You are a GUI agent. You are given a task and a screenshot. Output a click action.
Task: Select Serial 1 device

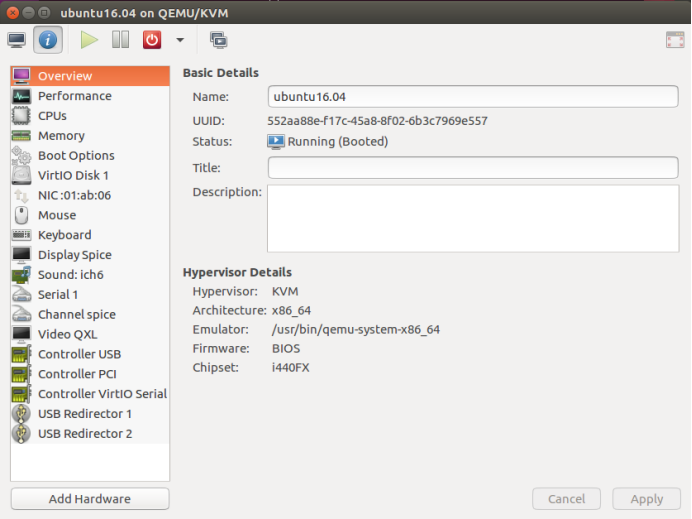90,294
